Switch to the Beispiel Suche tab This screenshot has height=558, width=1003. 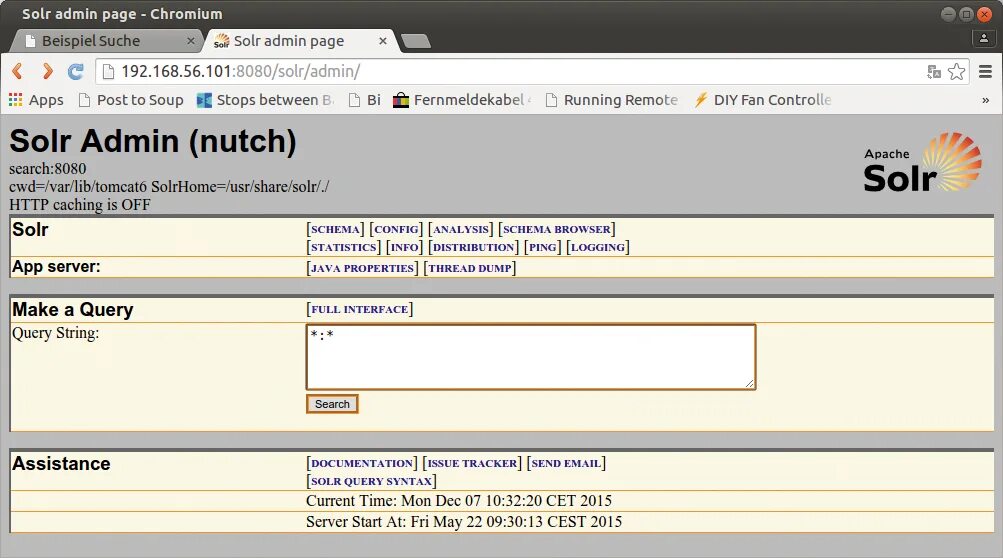pos(106,41)
